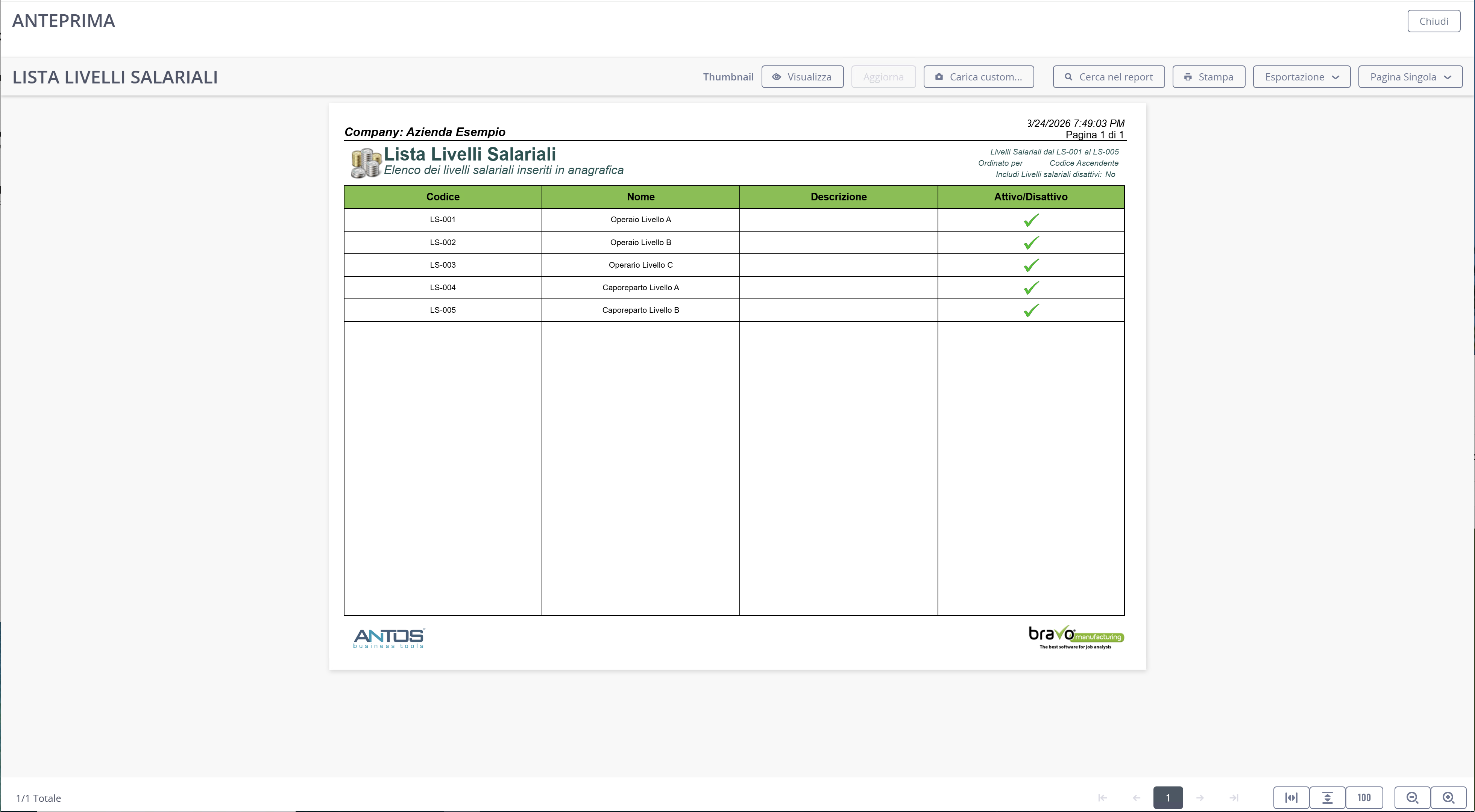The image size is (1475, 812).
Task: Click the Visualizza button
Action: 802,77
